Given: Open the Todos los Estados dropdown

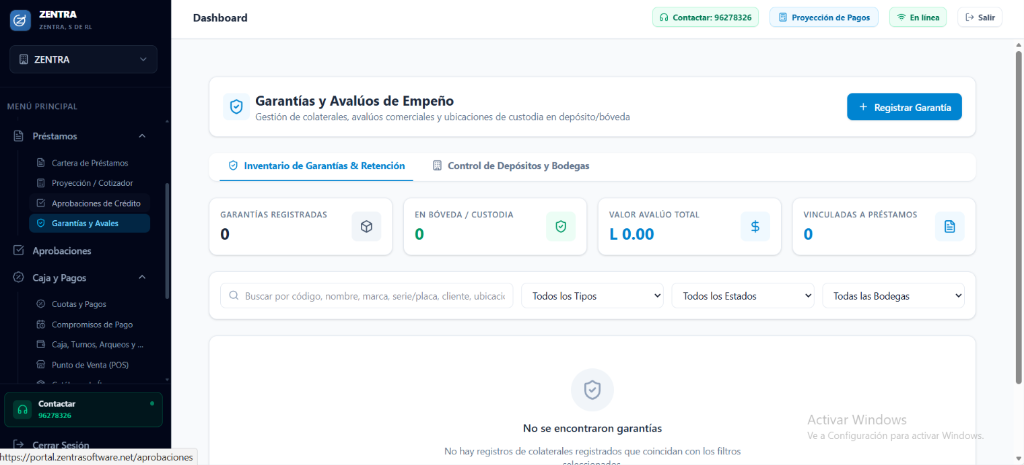Looking at the screenshot, I should [743, 296].
